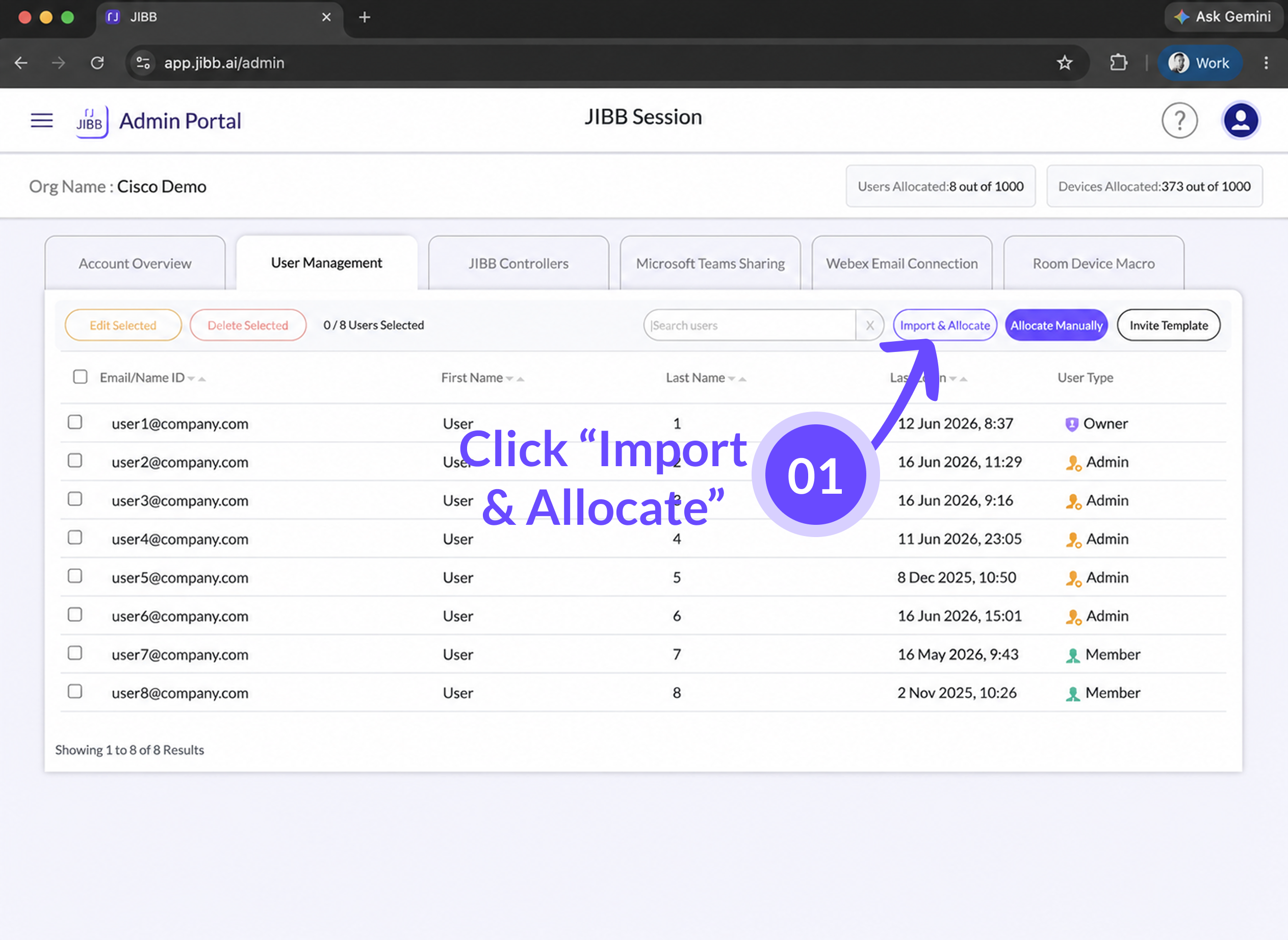Toggle the select-all users checkbox
Viewport: 1288px width, 940px height.
(x=80, y=377)
